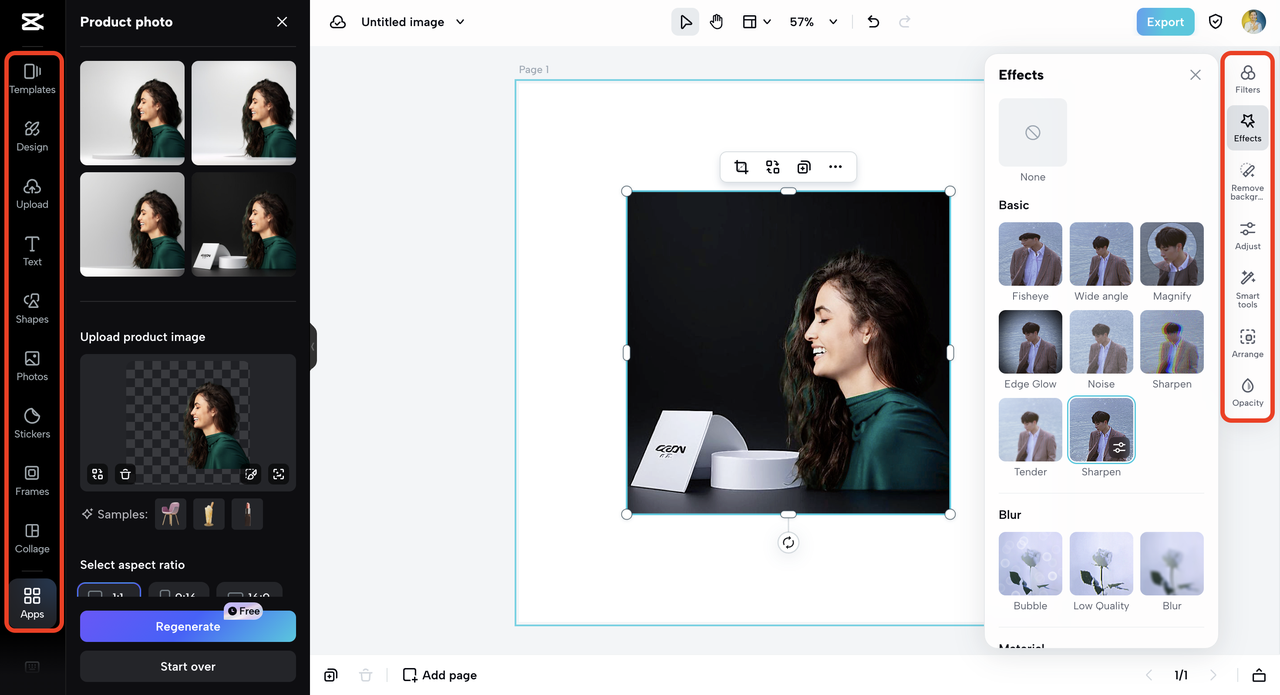The image size is (1280, 695).
Task: Open the Collage sidebar panel
Action: [x=32, y=538]
